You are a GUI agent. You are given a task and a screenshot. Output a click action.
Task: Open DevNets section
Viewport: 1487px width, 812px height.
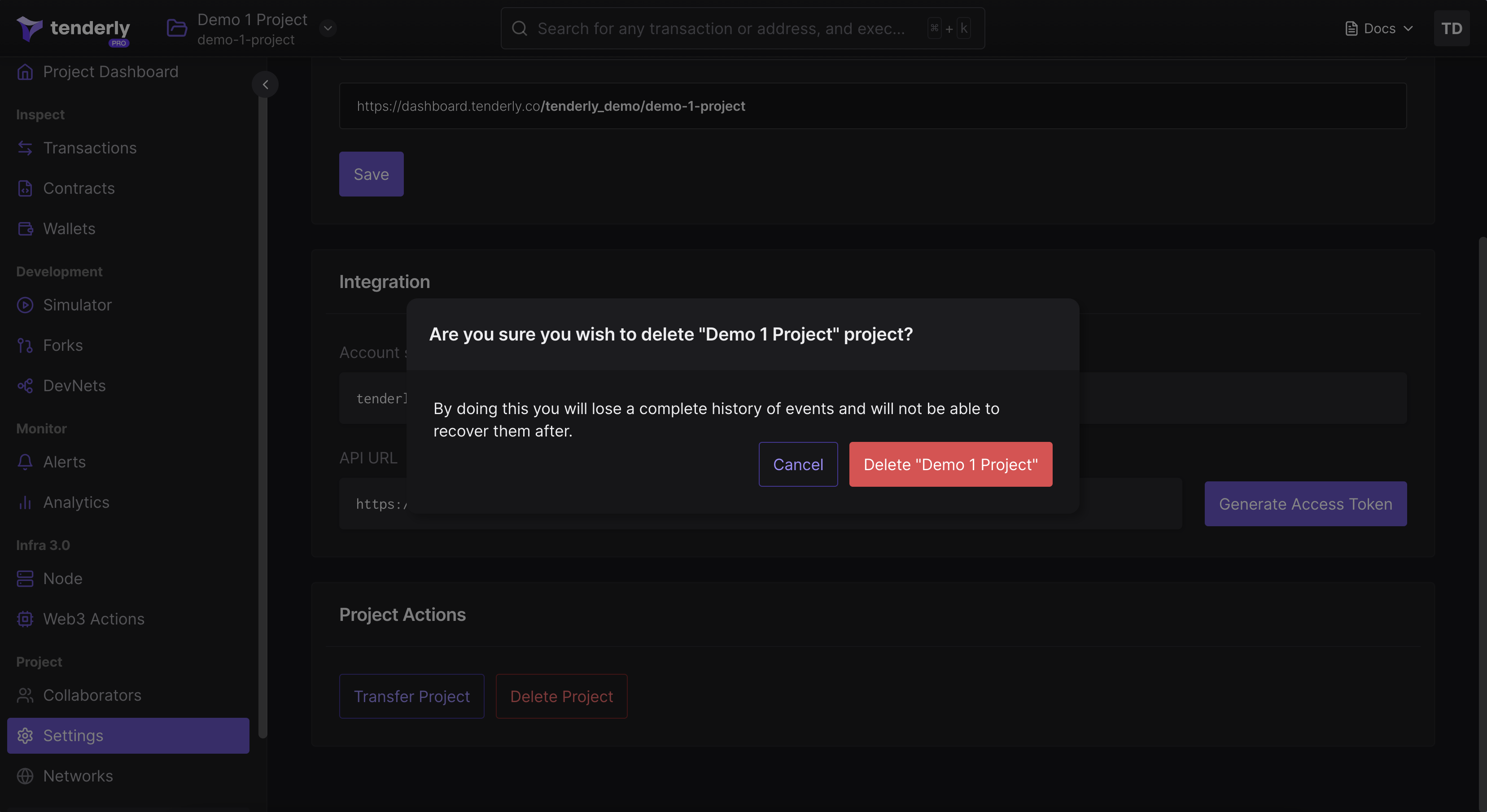(74, 385)
